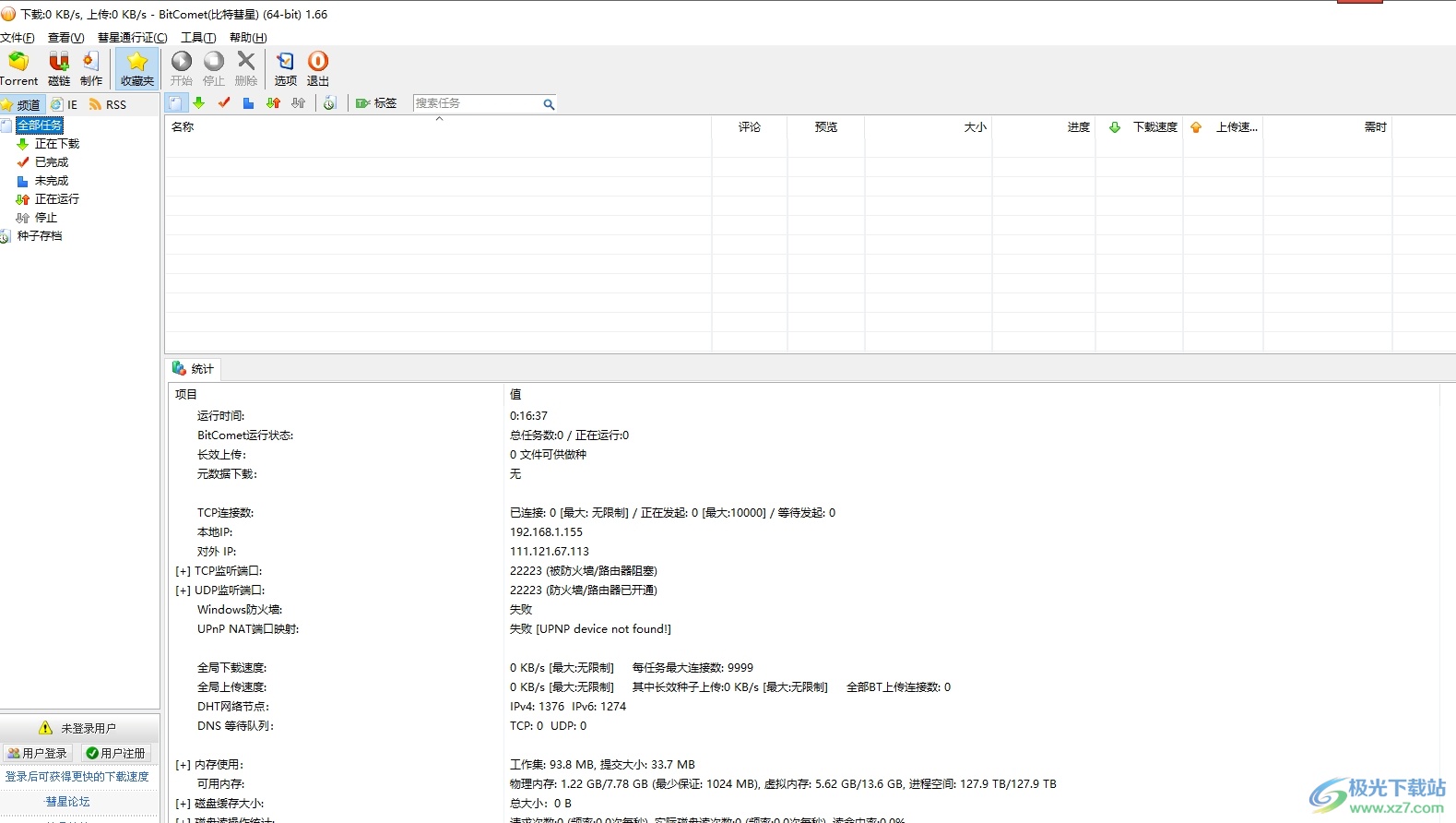Sort by 上传速... column header
This screenshot has height=823, width=1456.
click(1224, 127)
